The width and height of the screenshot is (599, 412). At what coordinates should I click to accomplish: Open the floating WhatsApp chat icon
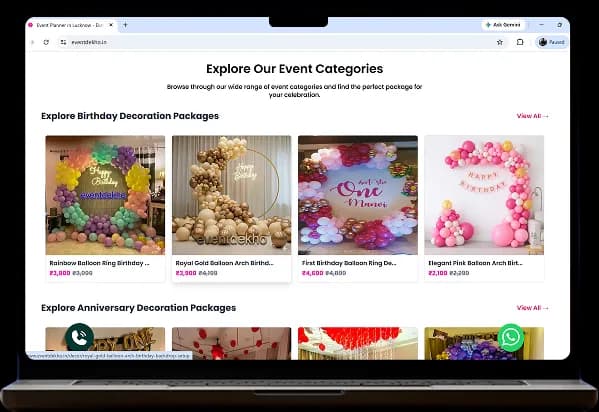click(x=511, y=338)
